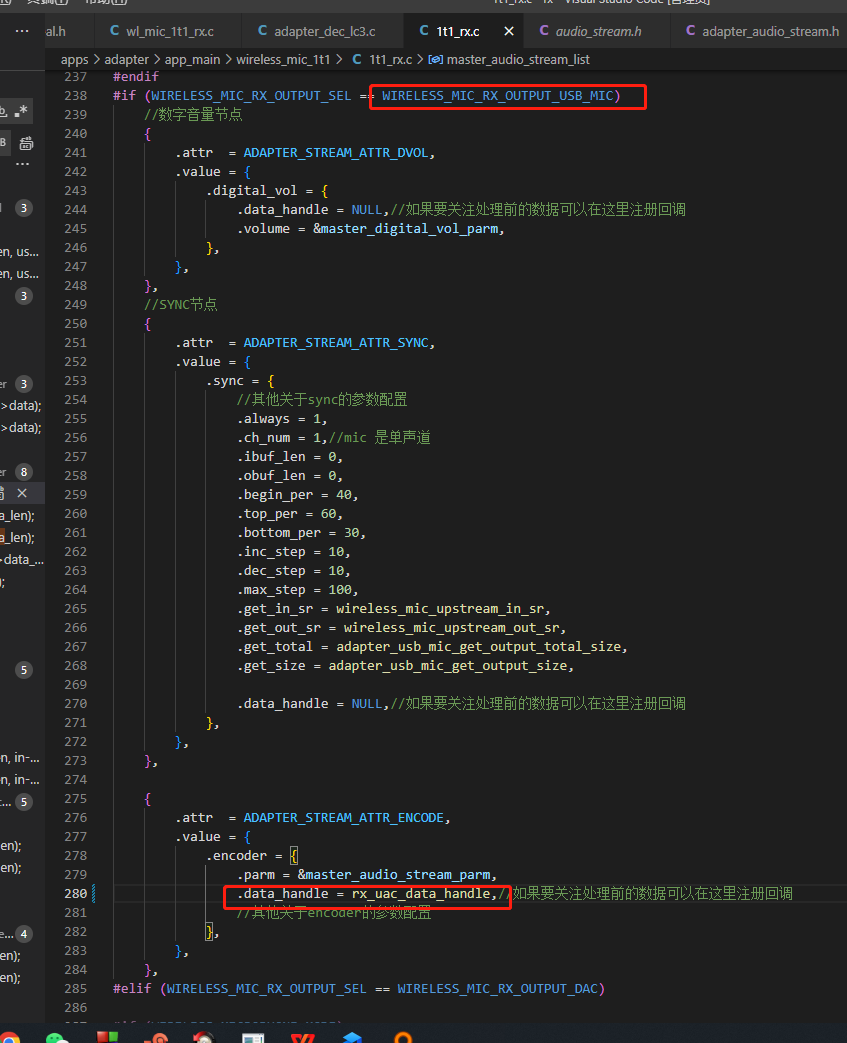Viewport: 847px width, 1043px height.
Task: Click the result count badge showing 4
Action: click(x=24, y=934)
